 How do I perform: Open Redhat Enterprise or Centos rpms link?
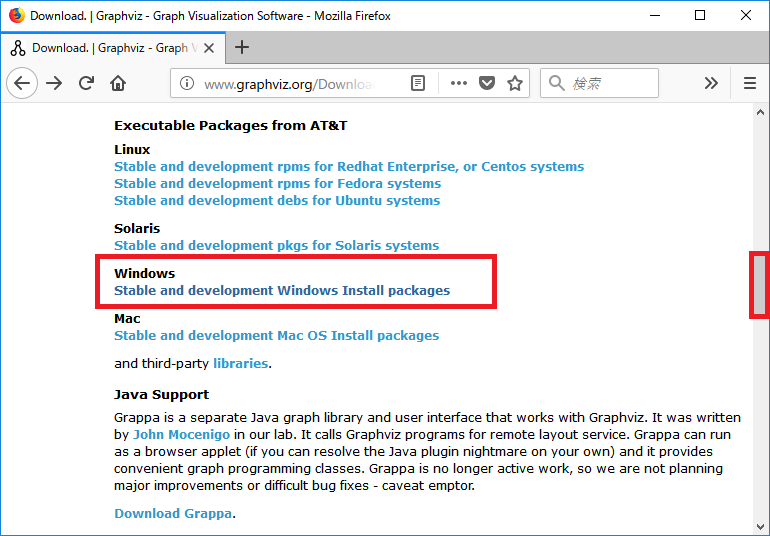[349, 167]
